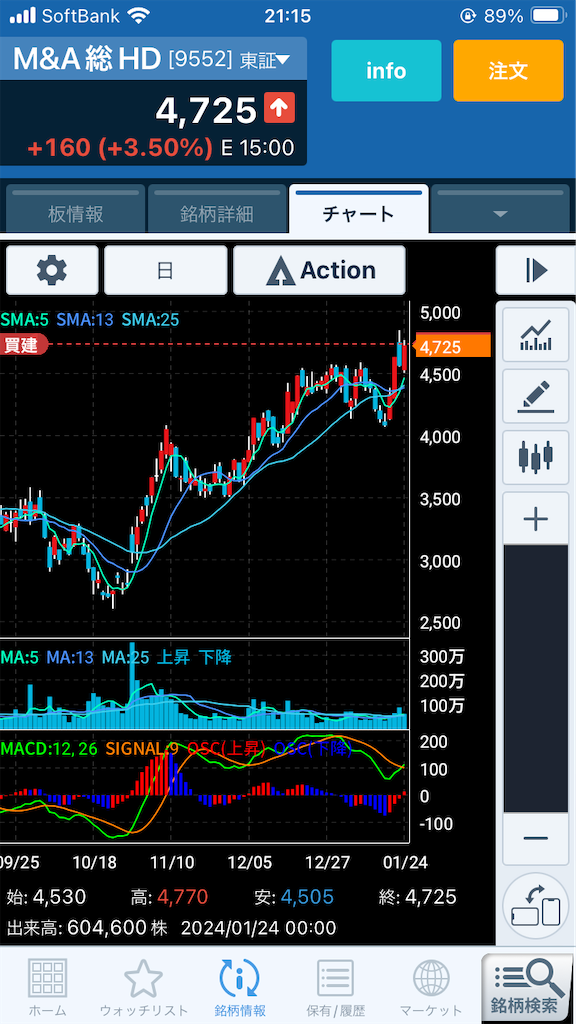Tap the SIGNAL:9 legend label

tap(142, 748)
